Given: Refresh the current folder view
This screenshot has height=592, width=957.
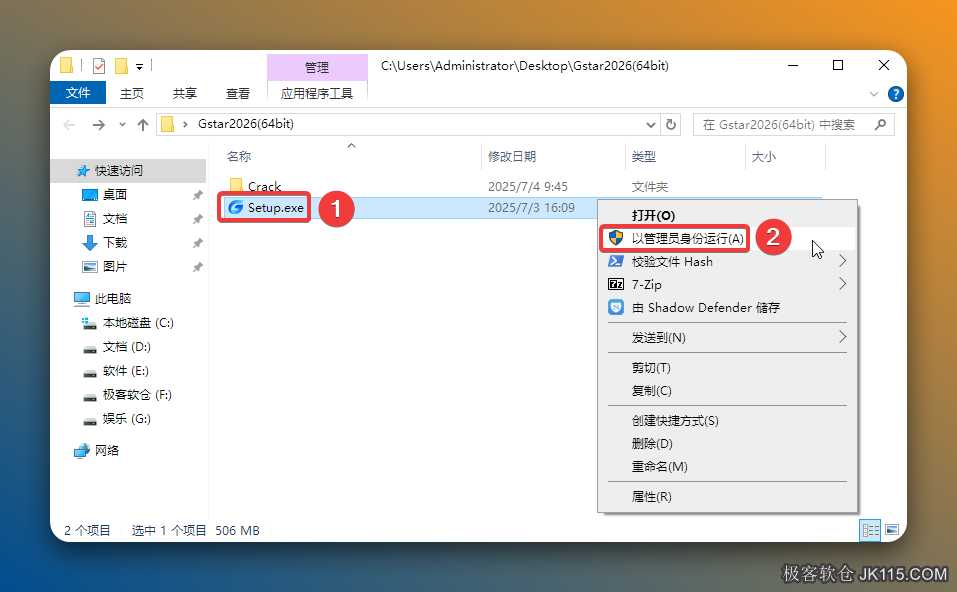Looking at the screenshot, I should click(x=671, y=125).
